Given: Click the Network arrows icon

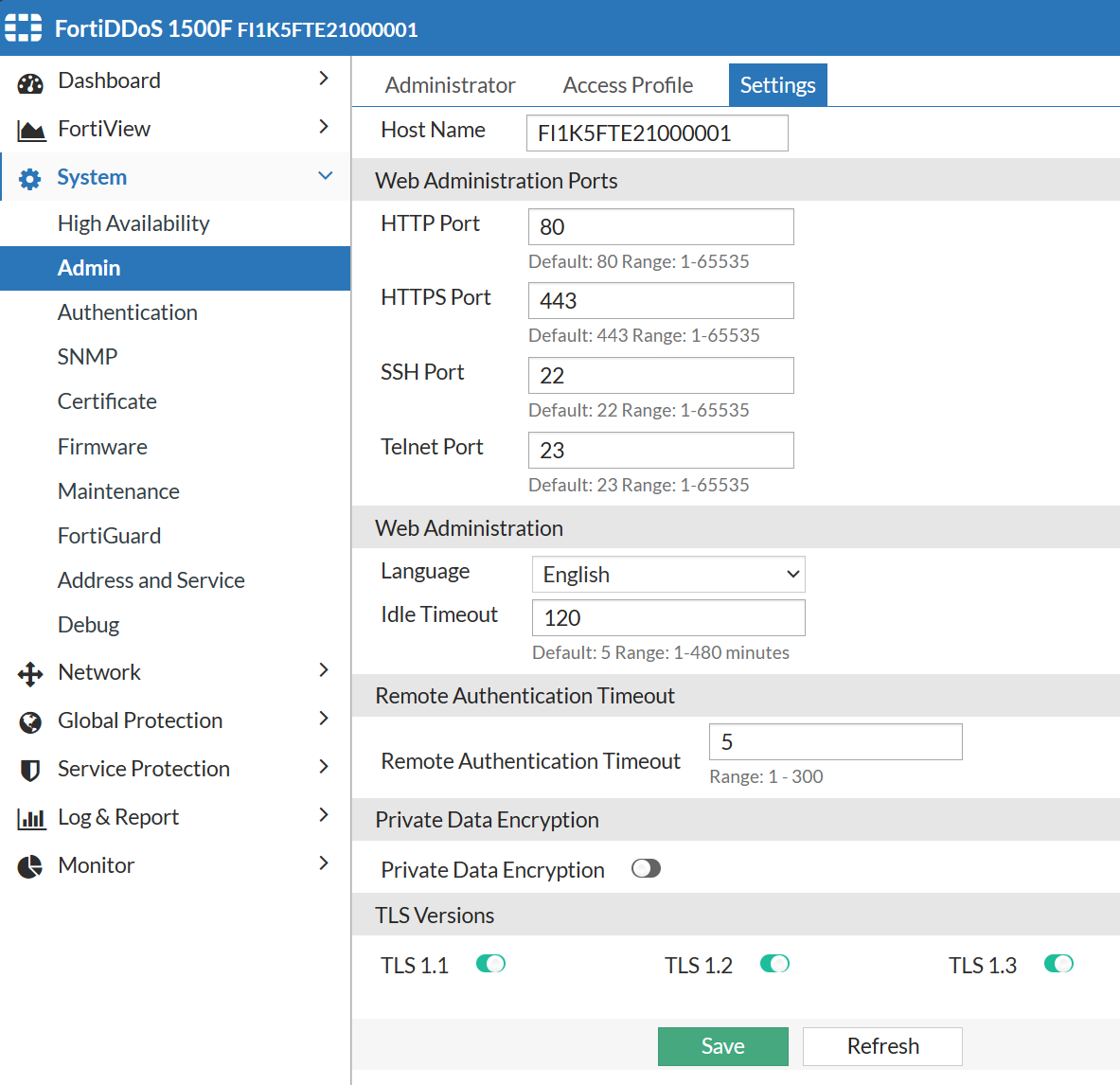Looking at the screenshot, I should point(30,673).
